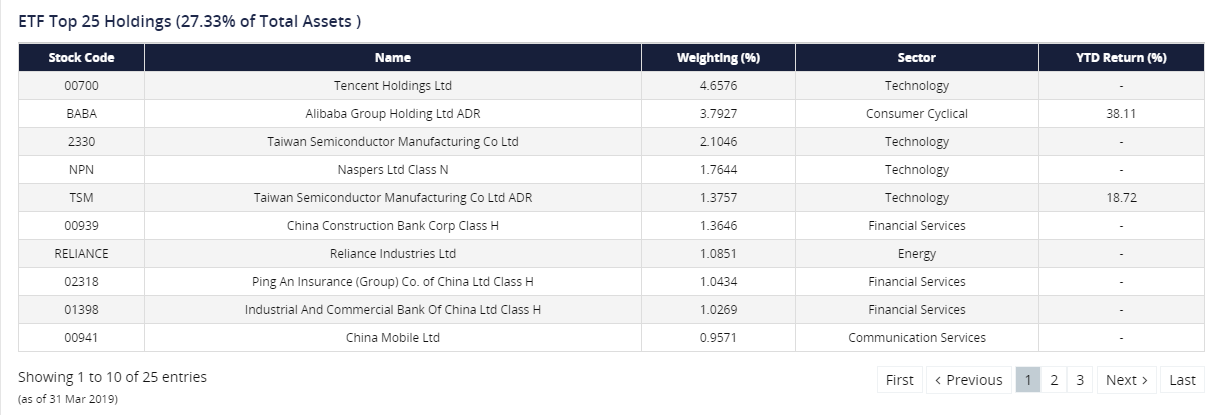Click the Next page button

pyautogui.click(x=1127, y=380)
